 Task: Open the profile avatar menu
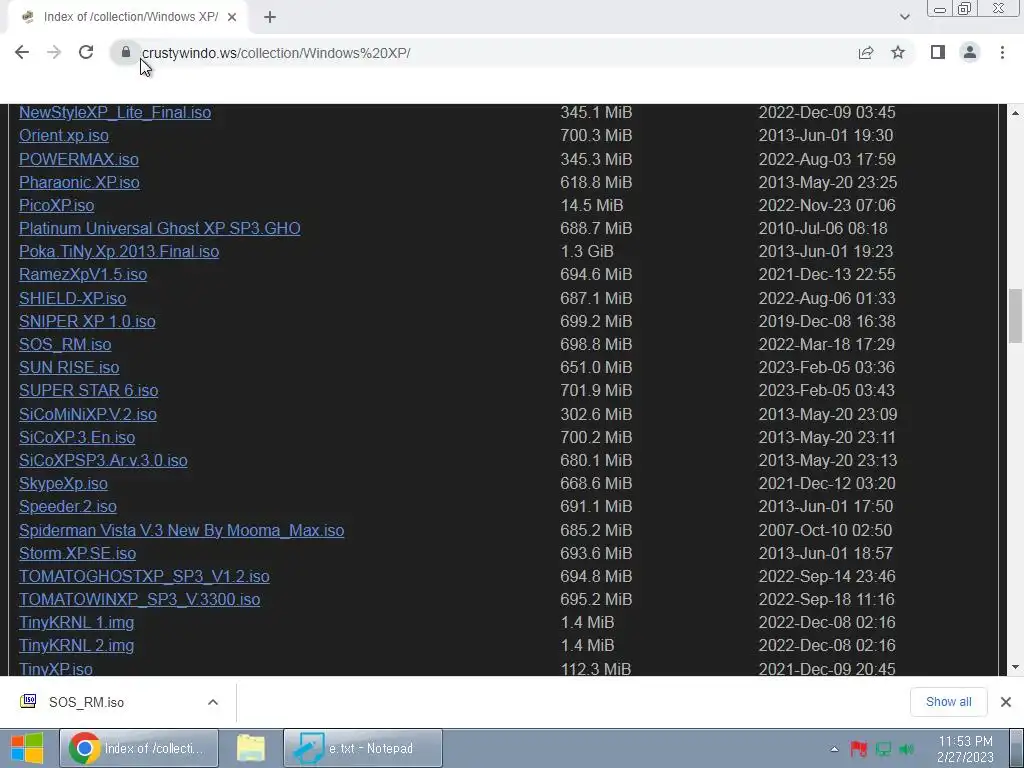(x=970, y=52)
